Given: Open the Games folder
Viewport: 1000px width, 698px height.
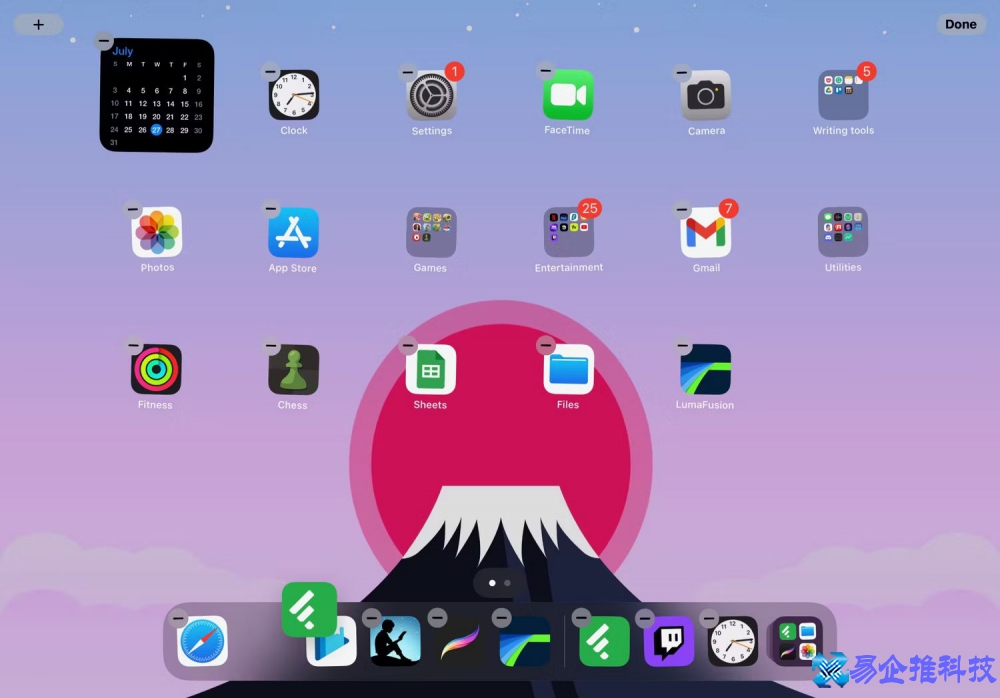Looking at the screenshot, I should (430, 231).
